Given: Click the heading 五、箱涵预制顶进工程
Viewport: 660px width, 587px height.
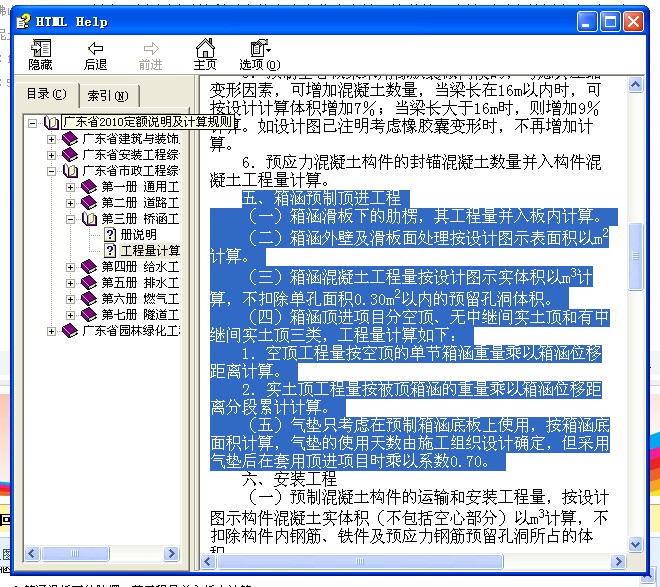Looking at the screenshot, I should pyautogui.click(x=321, y=197).
